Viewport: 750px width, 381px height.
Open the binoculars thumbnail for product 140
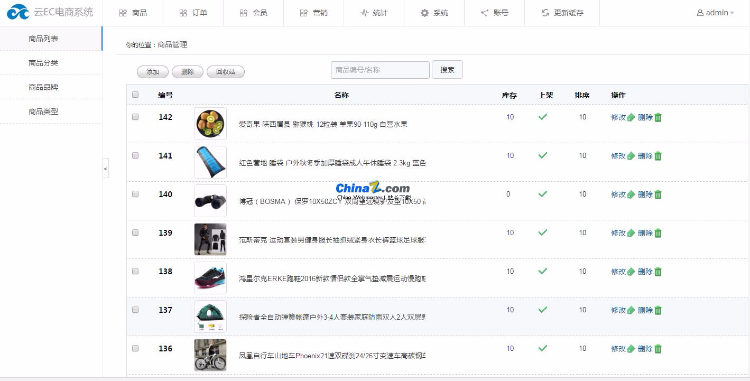210,201
